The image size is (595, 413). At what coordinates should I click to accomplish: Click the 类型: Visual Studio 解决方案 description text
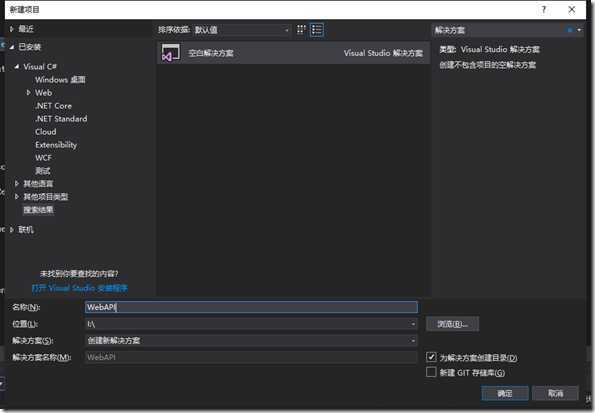pyautogui.click(x=490, y=49)
